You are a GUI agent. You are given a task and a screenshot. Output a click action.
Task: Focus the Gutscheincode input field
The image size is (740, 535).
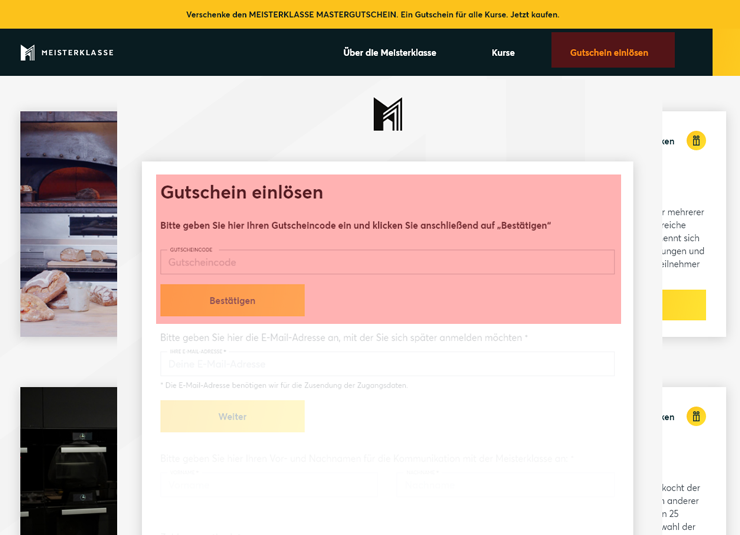tap(387, 262)
